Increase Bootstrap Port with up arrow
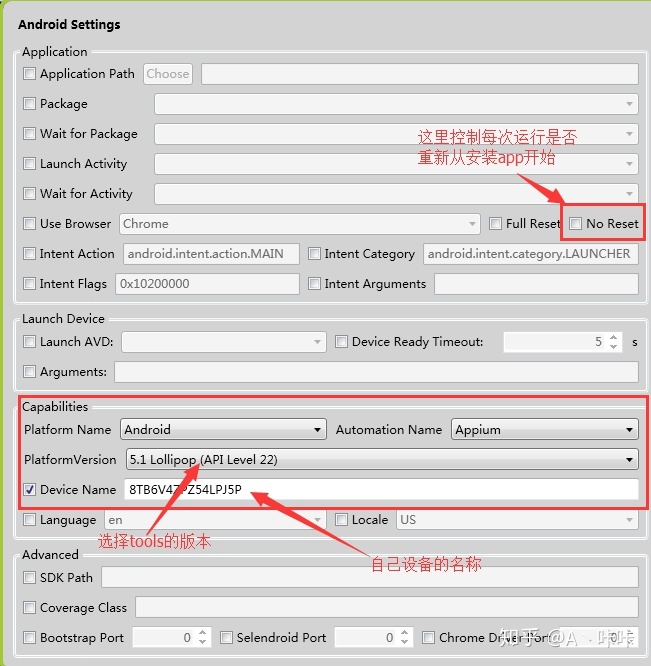Viewport: 651px width, 666px height. 203,633
